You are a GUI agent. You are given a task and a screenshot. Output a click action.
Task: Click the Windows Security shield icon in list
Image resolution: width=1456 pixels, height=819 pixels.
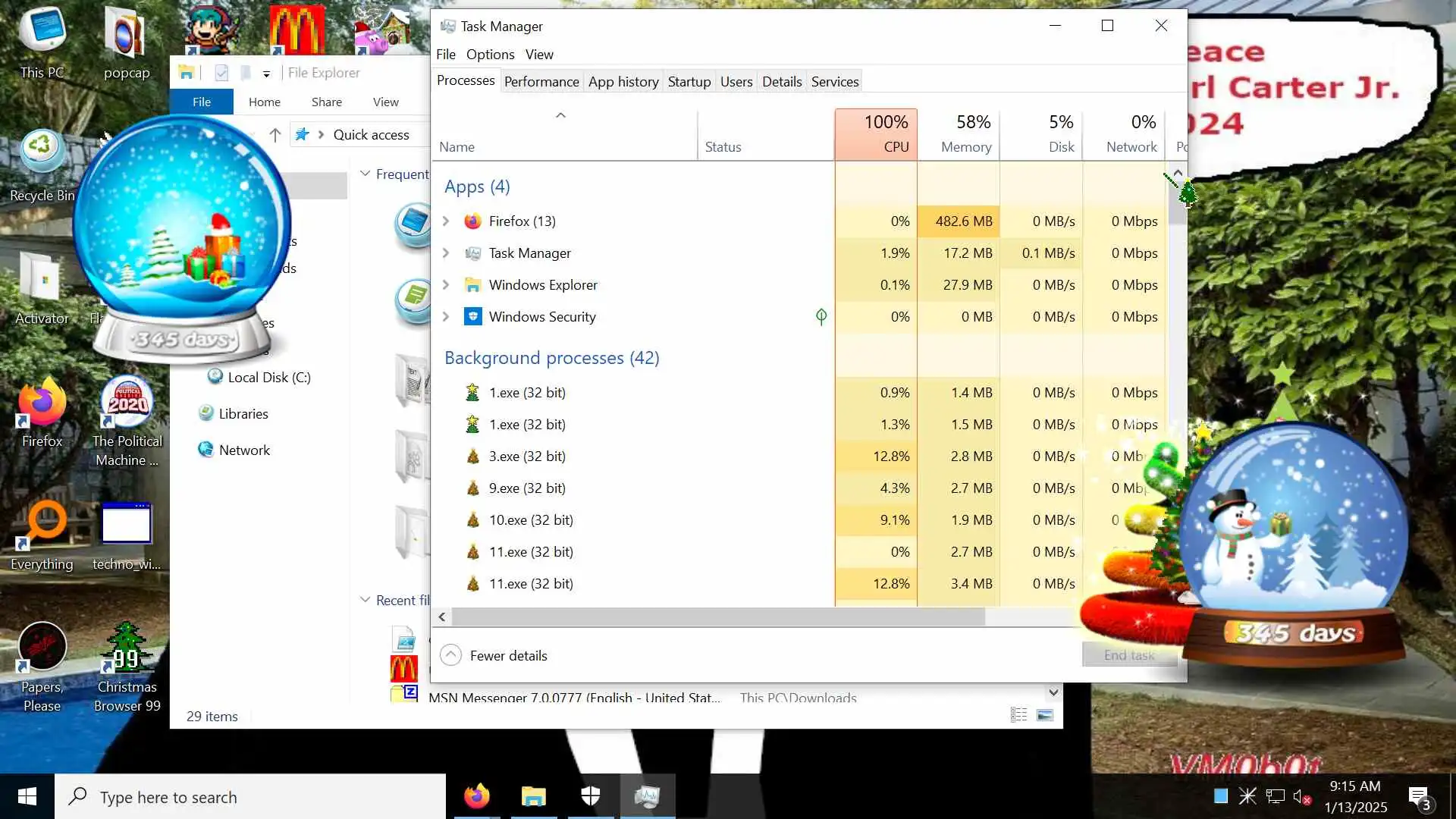(472, 316)
